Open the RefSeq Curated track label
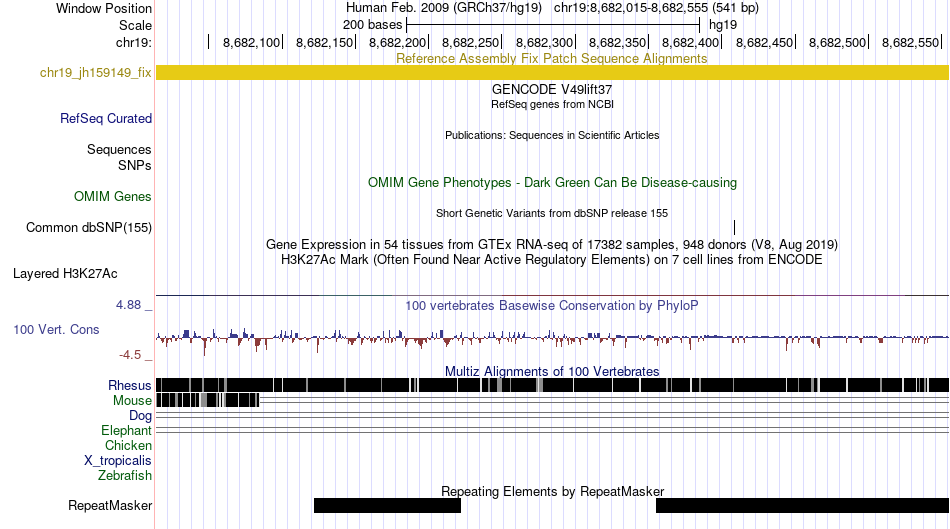This screenshot has height=529, width=950. click(105, 118)
